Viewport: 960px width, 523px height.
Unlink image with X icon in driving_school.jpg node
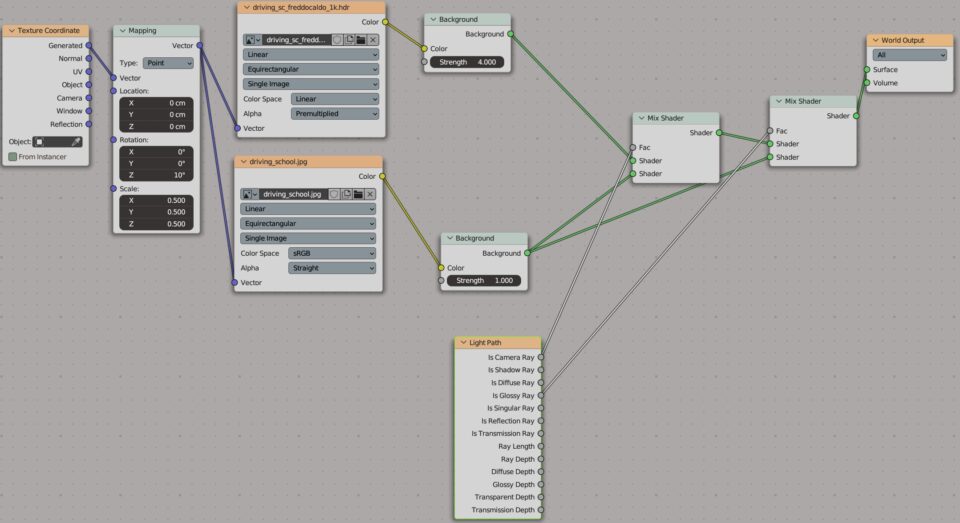(369, 194)
